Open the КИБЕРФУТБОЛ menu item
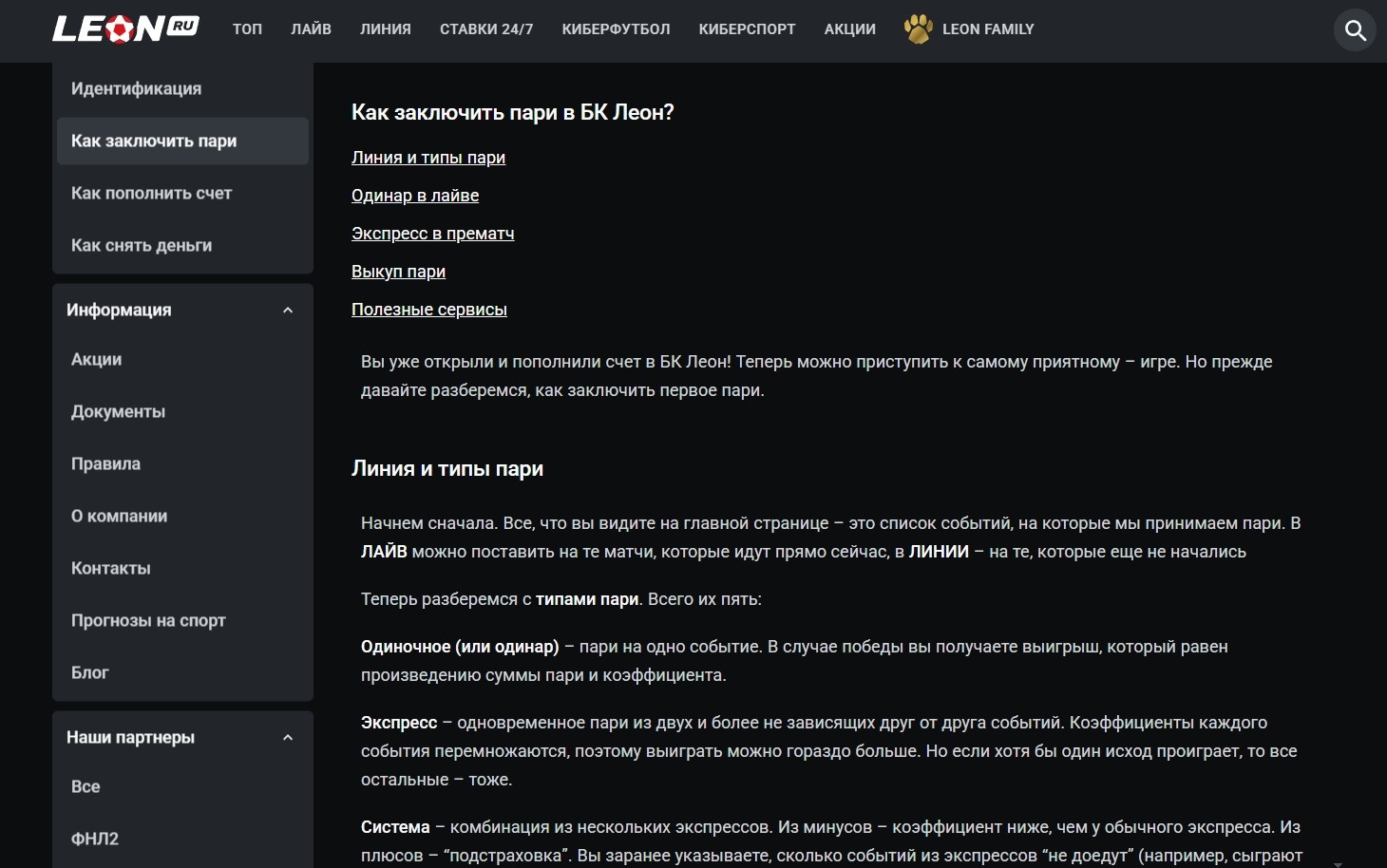The image size is (1387, 868). (x=616, y=29)
